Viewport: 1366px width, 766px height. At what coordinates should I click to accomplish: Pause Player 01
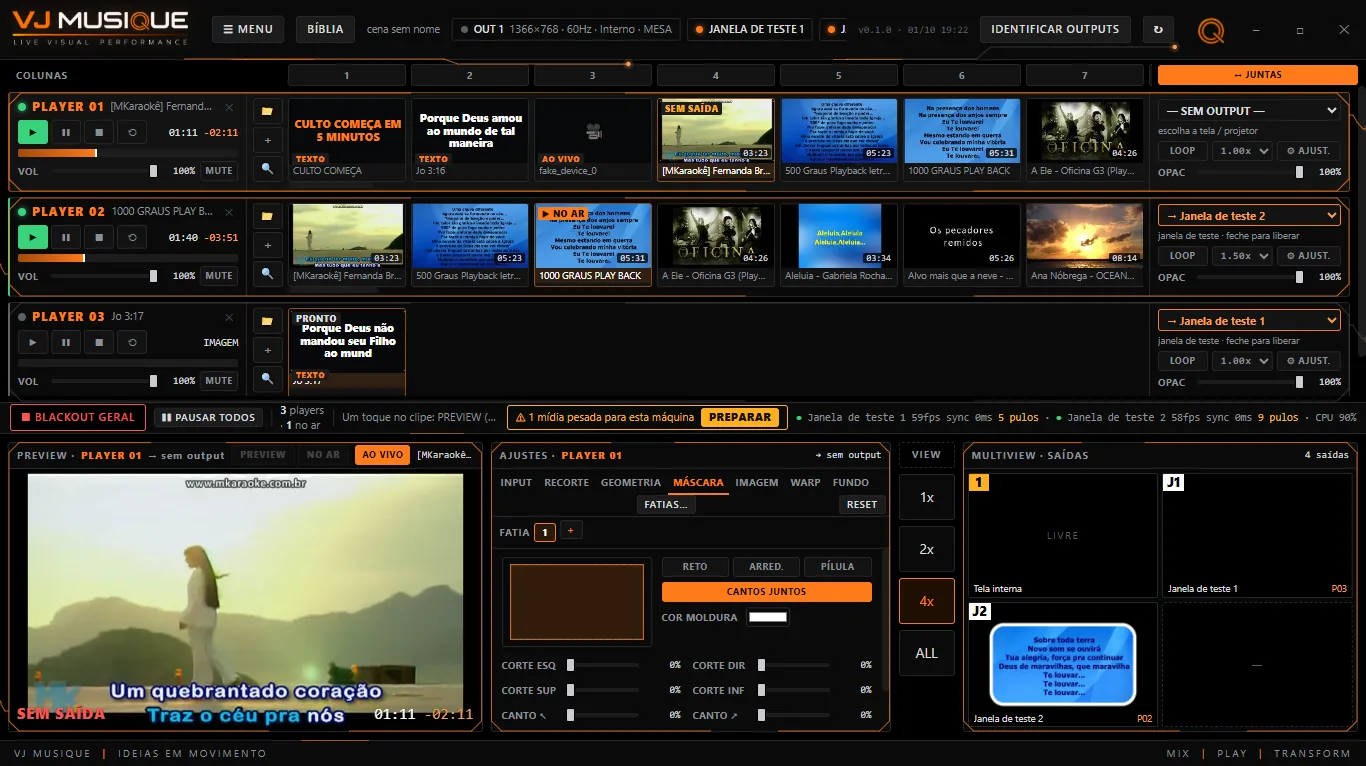click(x=66, y=132)
